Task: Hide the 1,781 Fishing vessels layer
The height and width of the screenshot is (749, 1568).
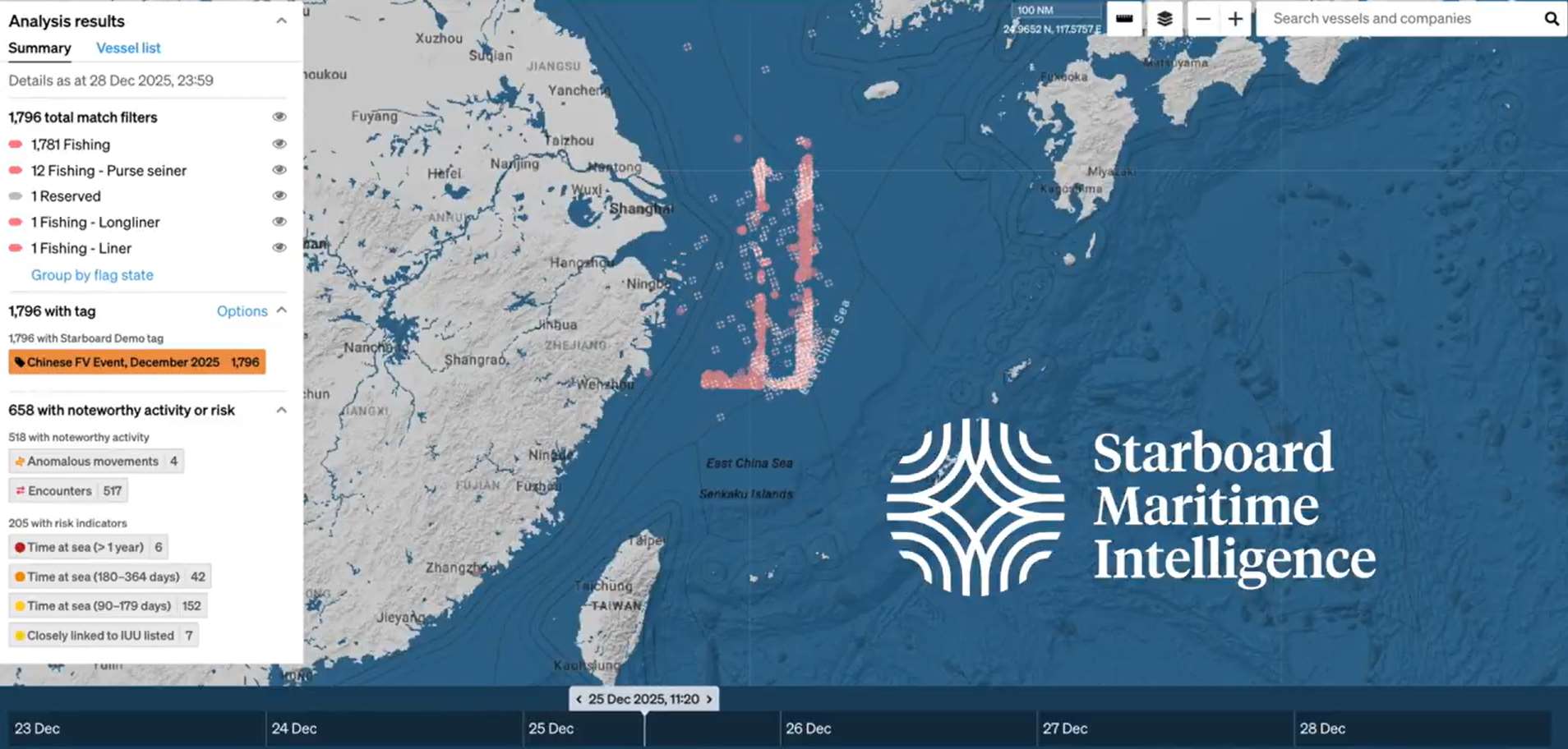Action: tap(279, 144)
